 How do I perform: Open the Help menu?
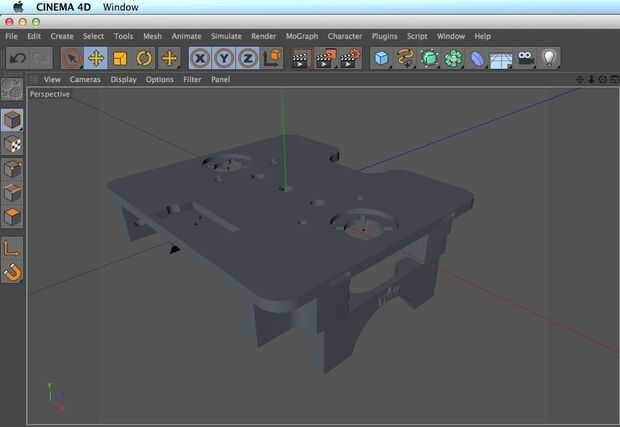483,36
